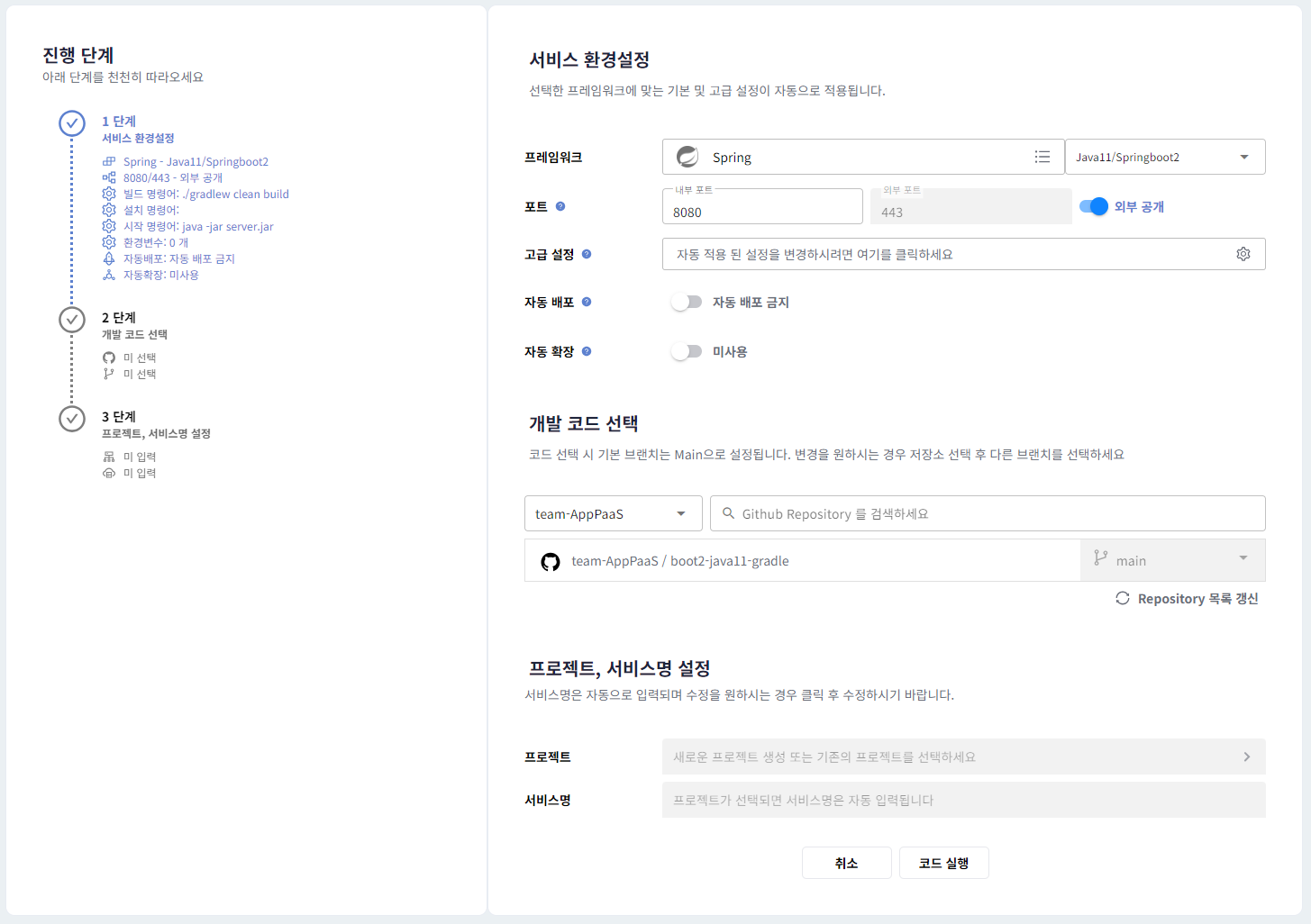This screenshot has width=1311, height=924.
Task: Click the port help question icon
Action: (560, 206)
